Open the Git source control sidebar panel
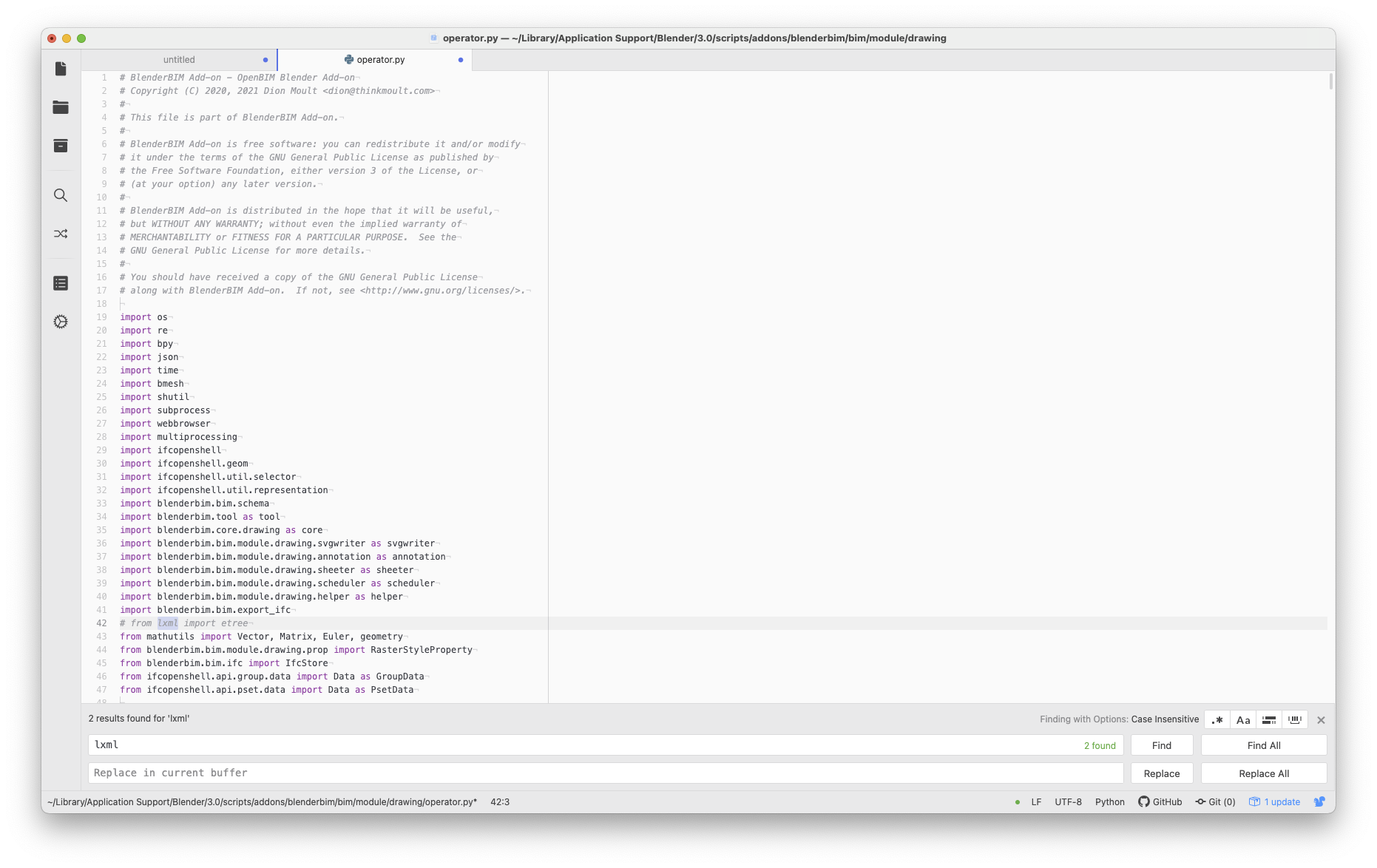This screenshot has height=868, width=1377. pyautogui.click(x=61, y=234)
